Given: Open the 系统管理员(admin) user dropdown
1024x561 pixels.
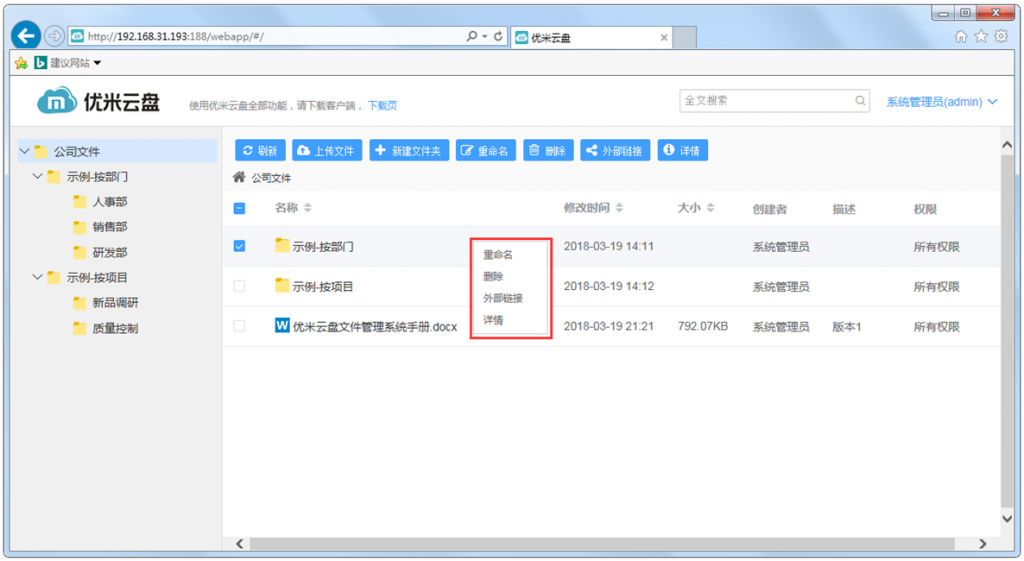Looking at the screenshot, I should click(941, 102).
